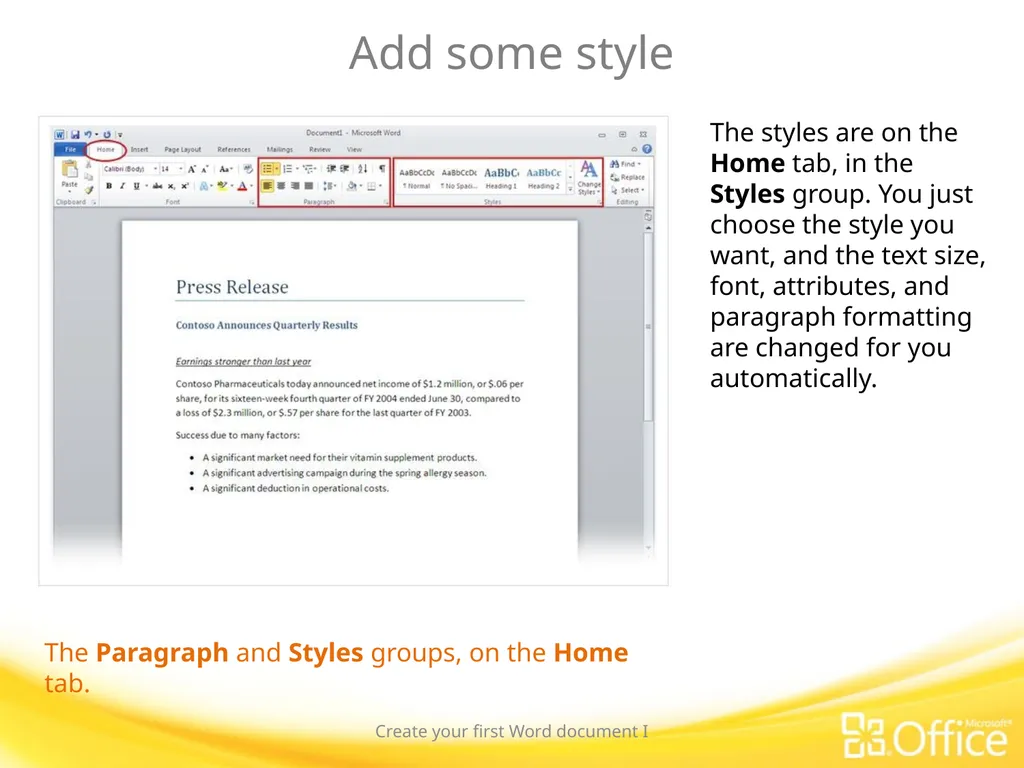Viewport: 1024px width, 768px height.
Task: Expand the Styles gallery More arrow
Action: (x=570, y=189)
